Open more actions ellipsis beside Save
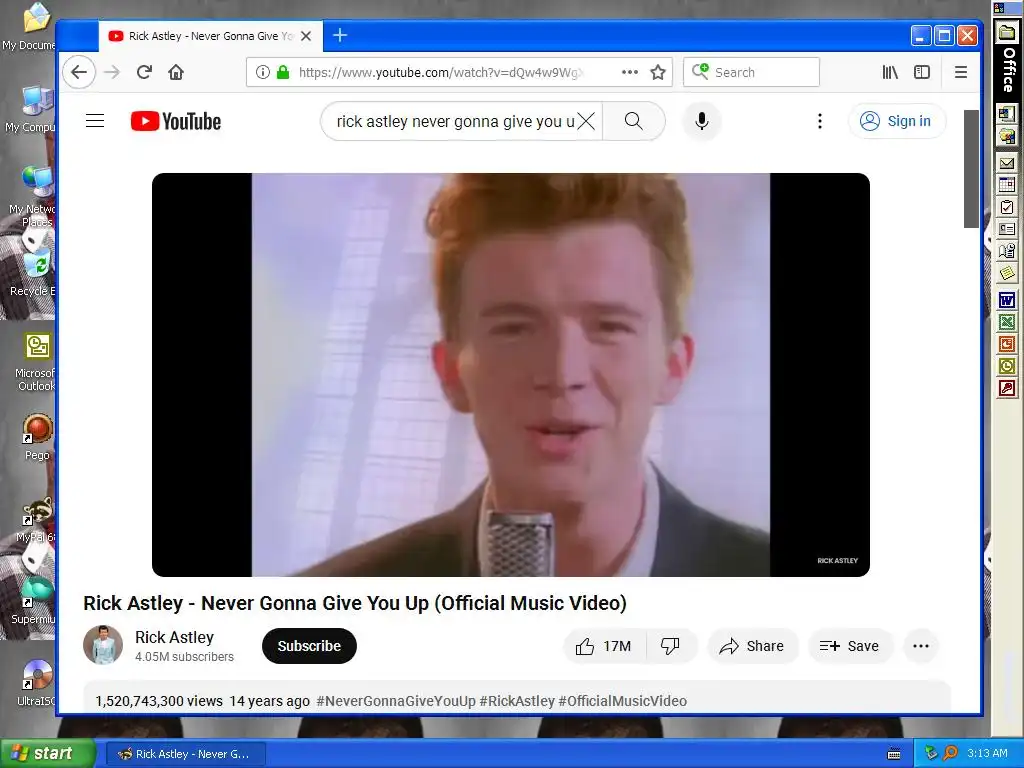Screen dimensions: 1024x768 [921, 646]
